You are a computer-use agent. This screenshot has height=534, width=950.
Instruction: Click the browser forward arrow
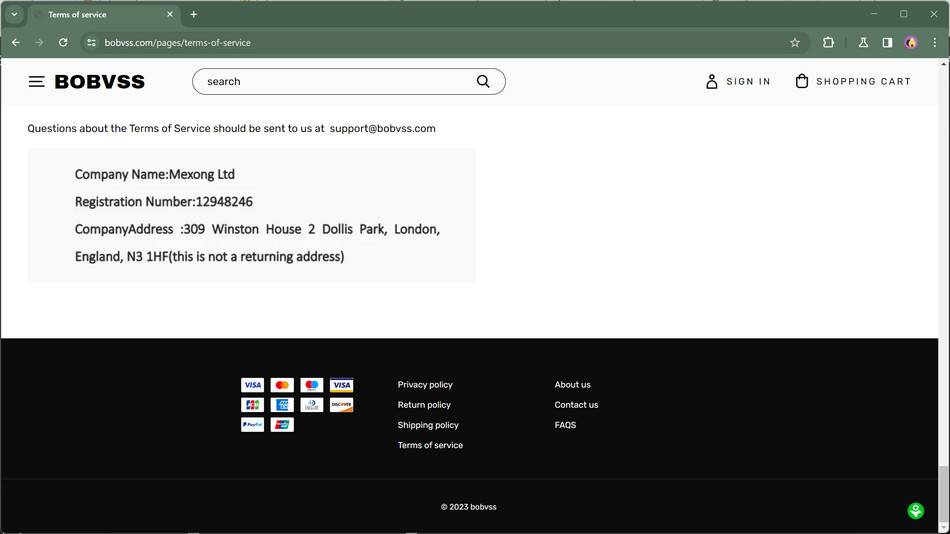point(39,42)
